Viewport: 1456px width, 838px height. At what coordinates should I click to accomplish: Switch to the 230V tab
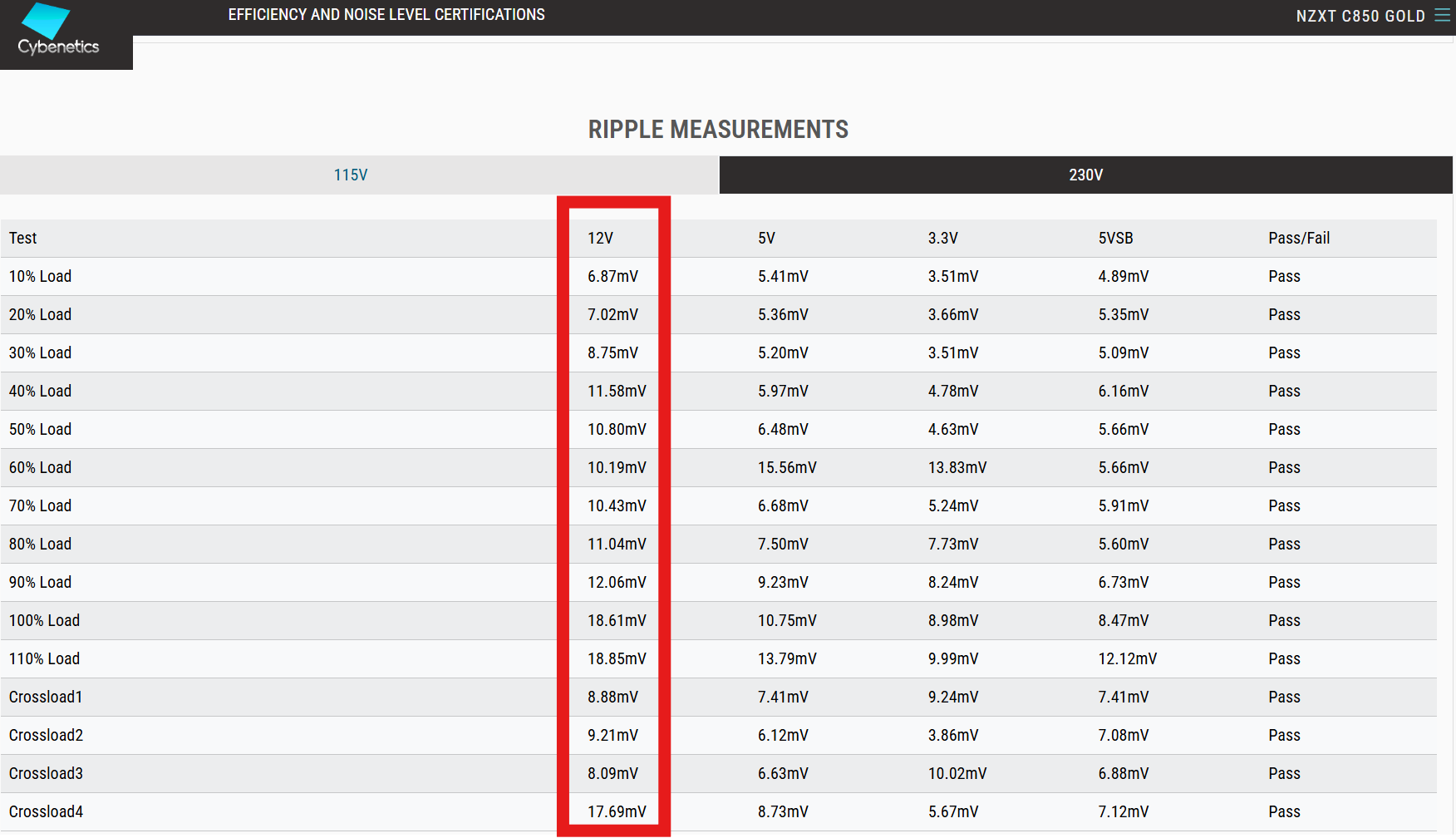pos(1086,175)
